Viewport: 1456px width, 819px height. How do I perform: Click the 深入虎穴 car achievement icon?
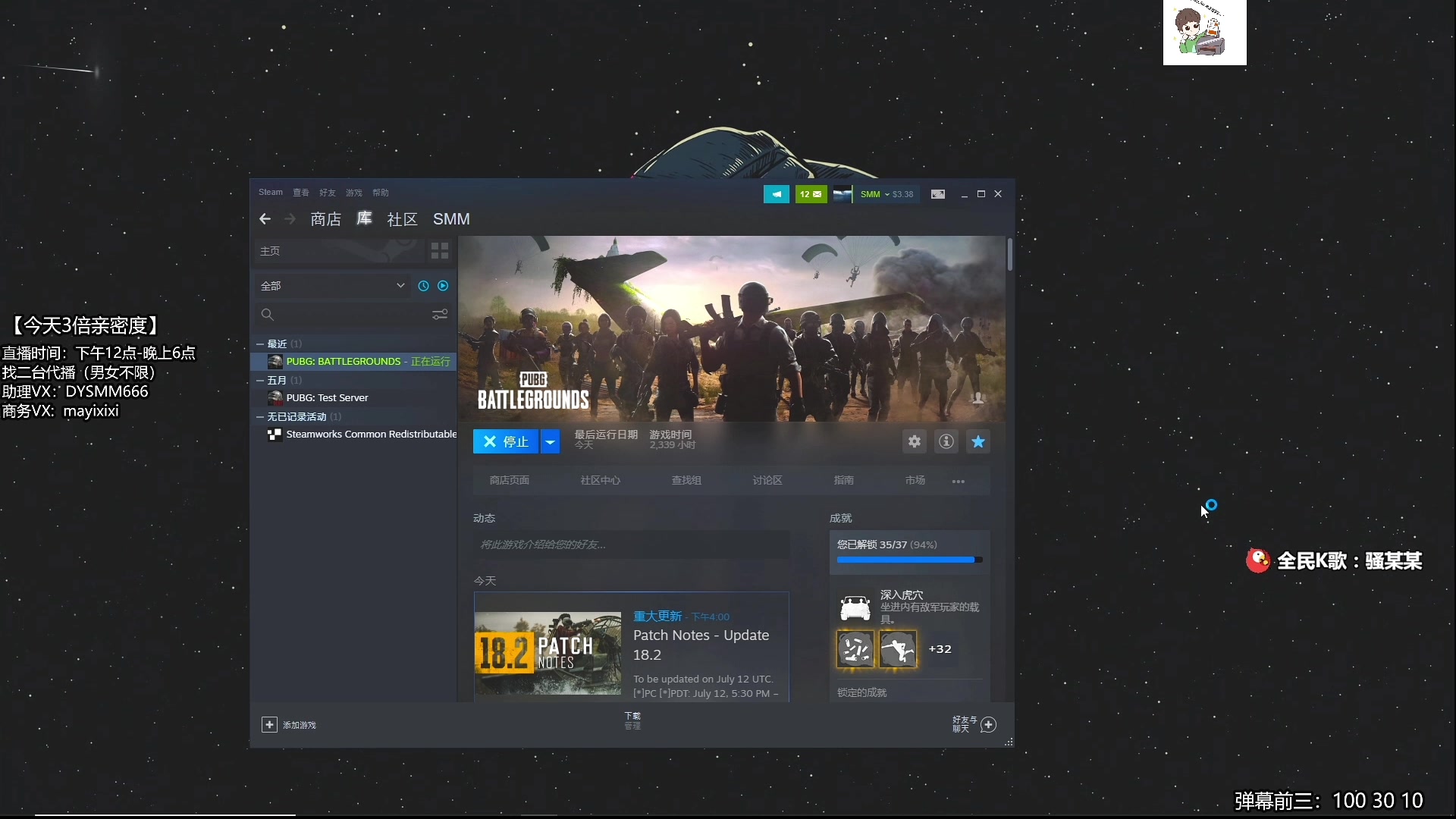(855, 607)
